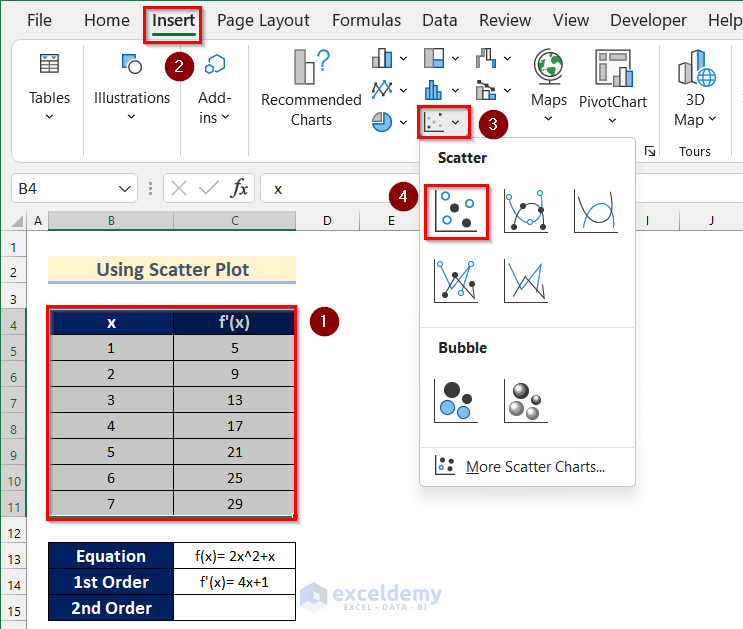Screen dimensions: 743x629
Task: Select the Using Scatter Plot title cell
Action: 172,270
